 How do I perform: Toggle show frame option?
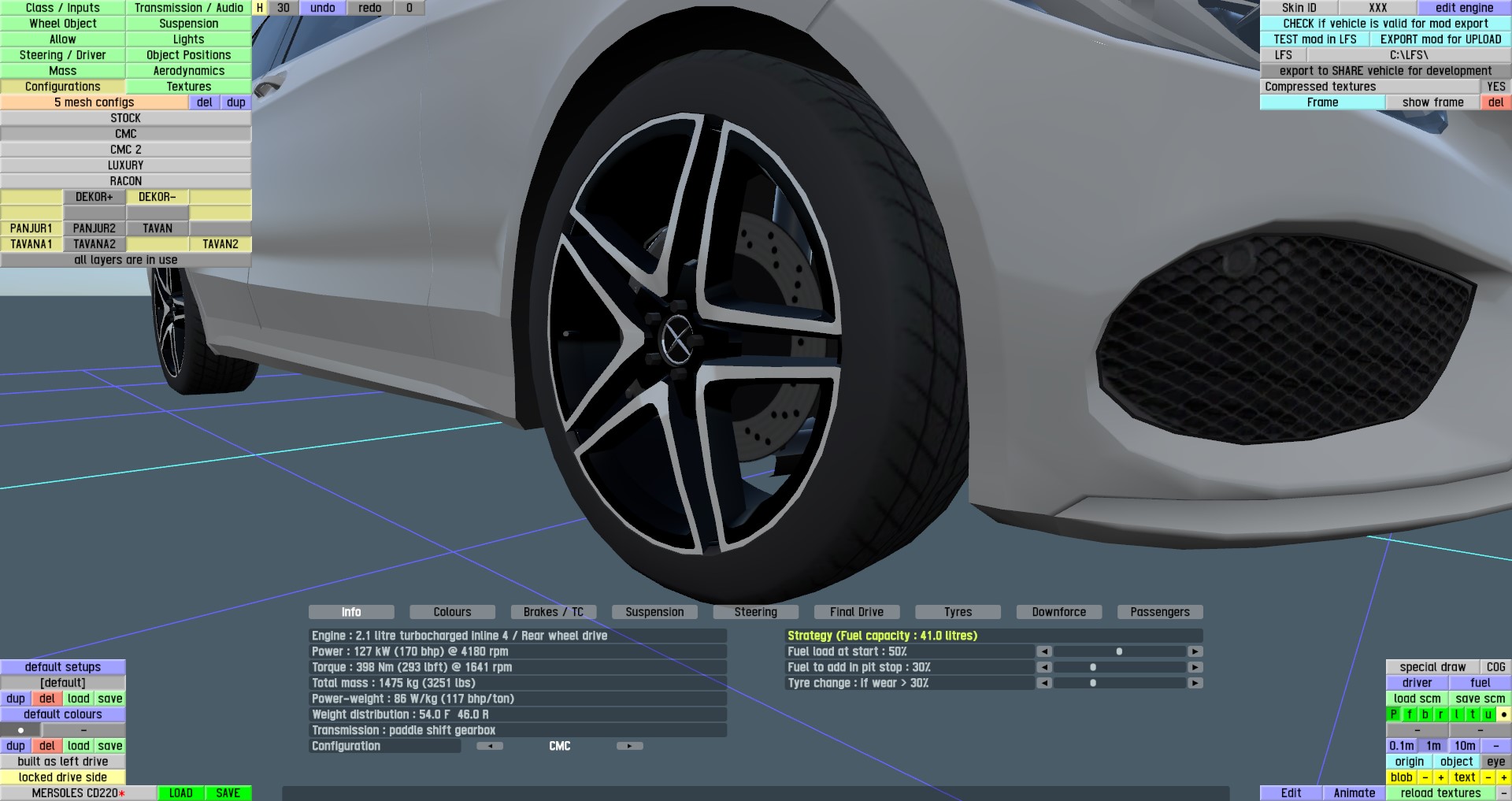[x=1432, y=102]
